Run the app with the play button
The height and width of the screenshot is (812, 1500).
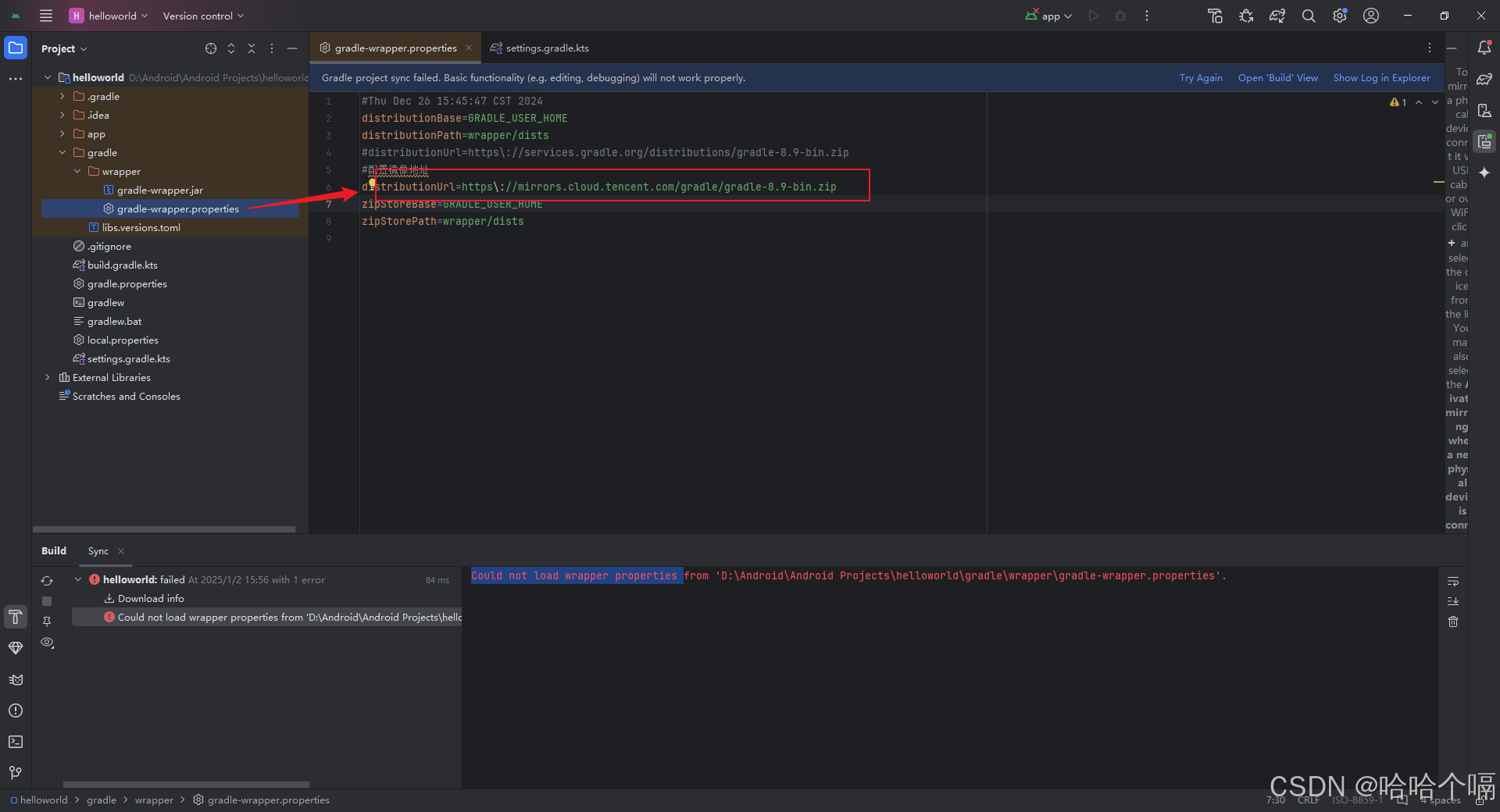point(1094,16)
